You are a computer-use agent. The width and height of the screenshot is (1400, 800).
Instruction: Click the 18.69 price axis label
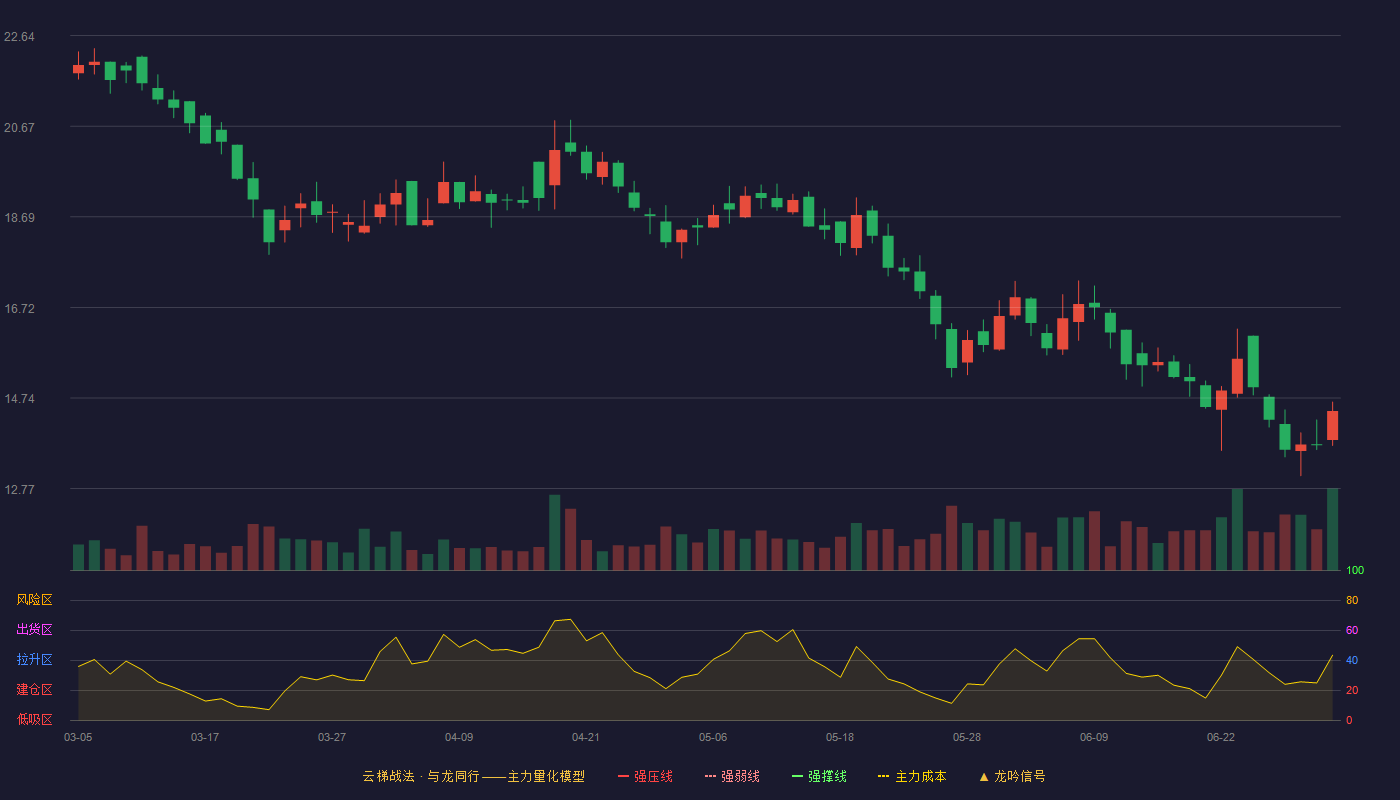19,218
